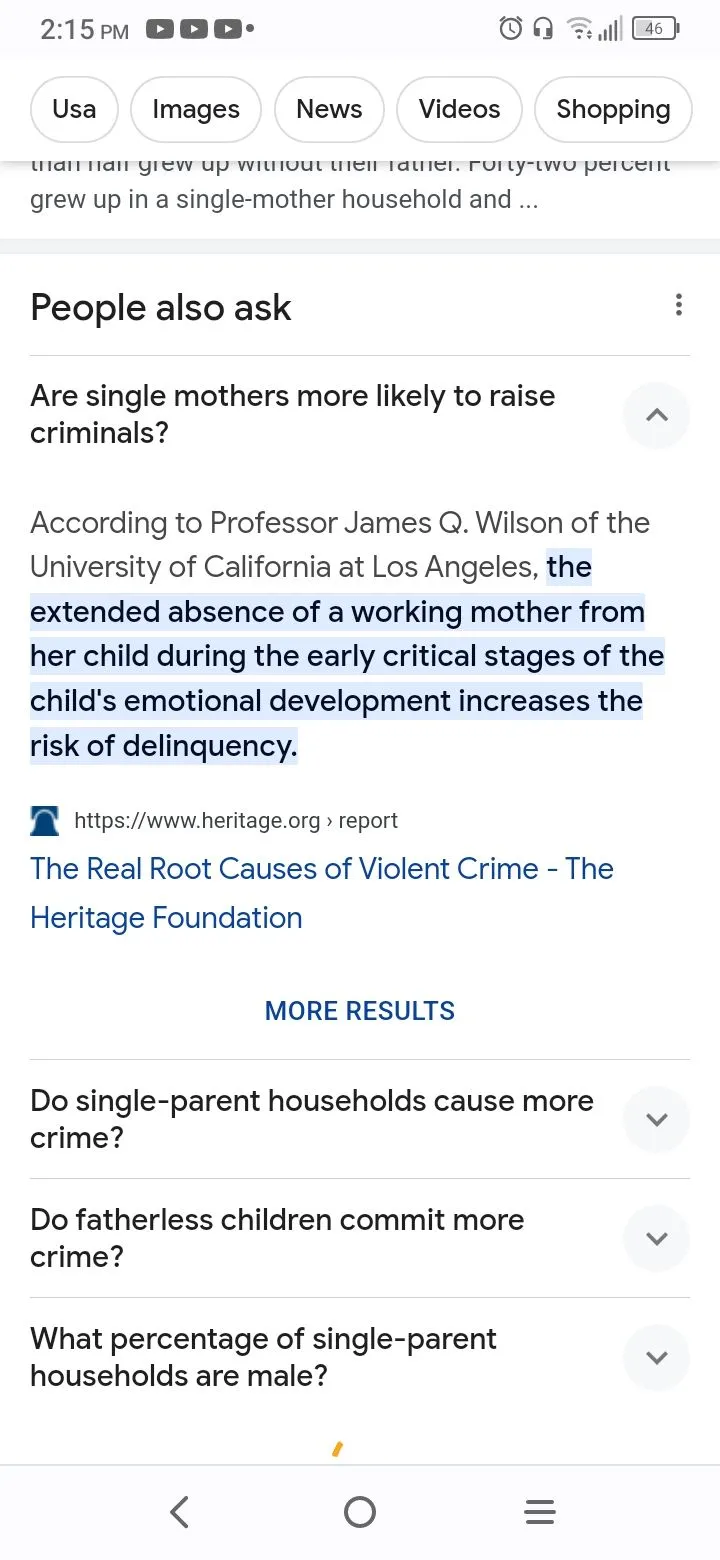Open the recent apps menu button

pyautogui.click(x=539, y=1512)
